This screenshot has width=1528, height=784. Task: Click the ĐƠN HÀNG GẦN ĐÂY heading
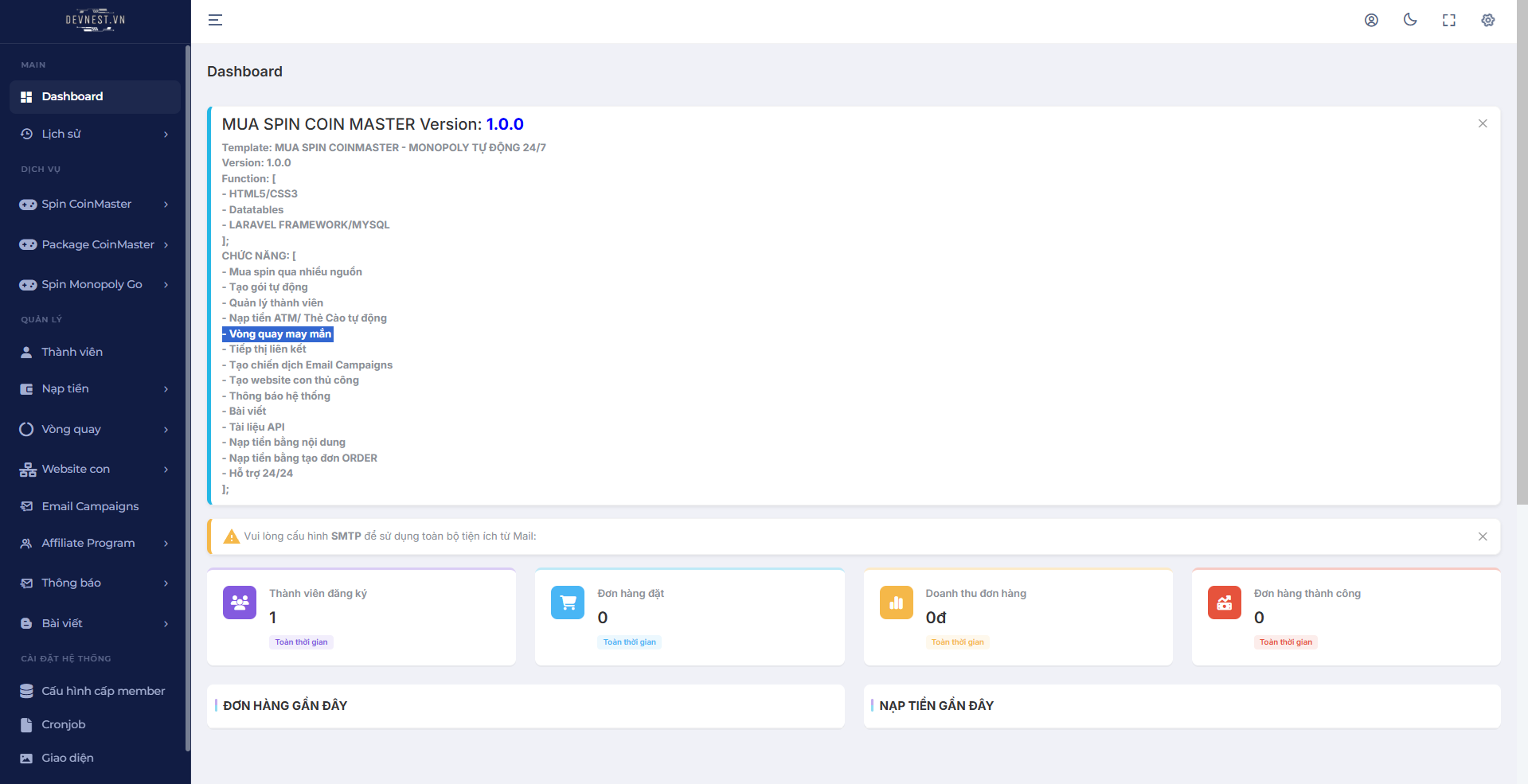tap(285, 706)
